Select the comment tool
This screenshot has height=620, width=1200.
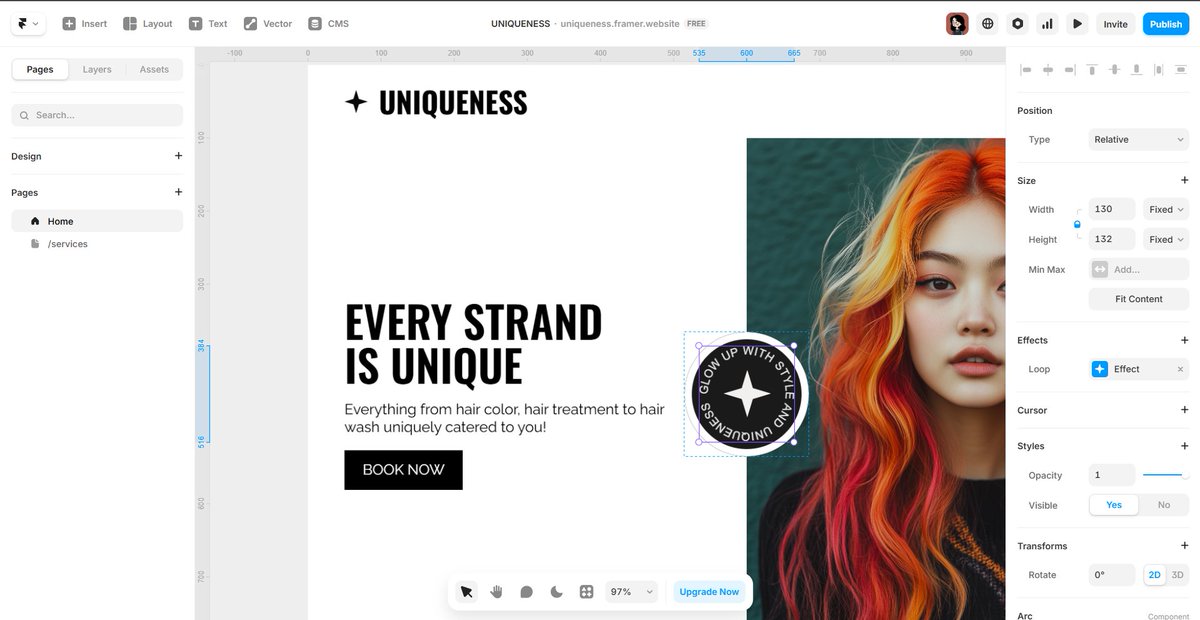coord(526,592)
